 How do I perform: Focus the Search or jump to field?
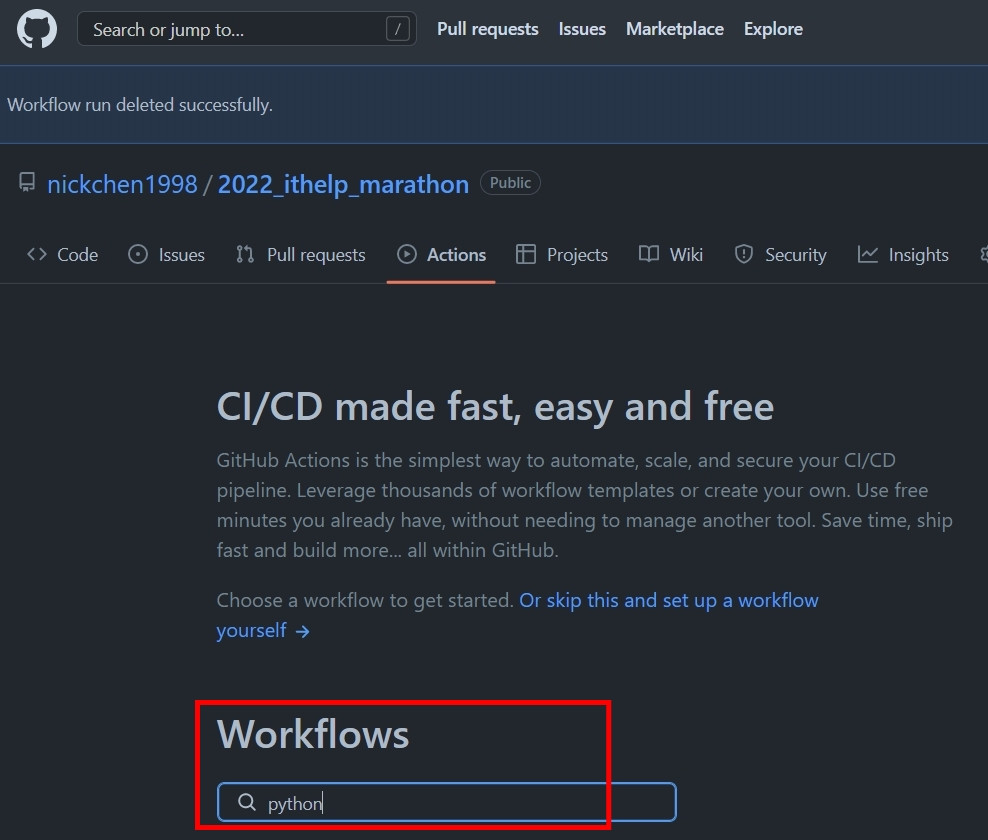coord(247,29)
